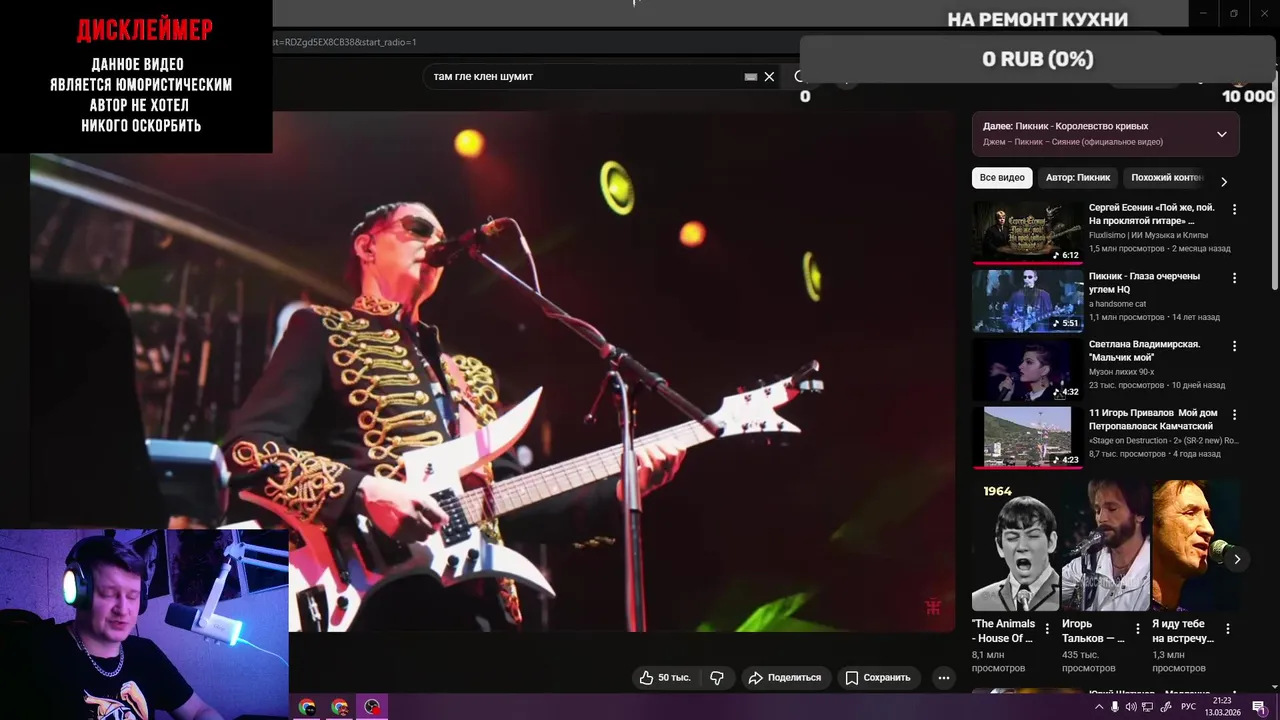This screenshot has width=1280, height=720.
Task: Show more filter chips with right arrow
Action: (1223, 181)
